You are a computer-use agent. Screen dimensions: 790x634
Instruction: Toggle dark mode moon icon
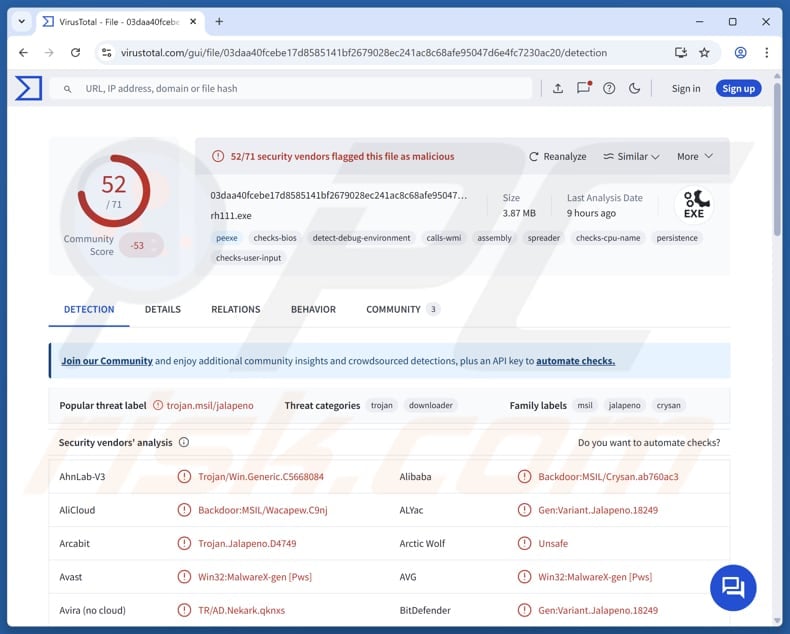635,89
